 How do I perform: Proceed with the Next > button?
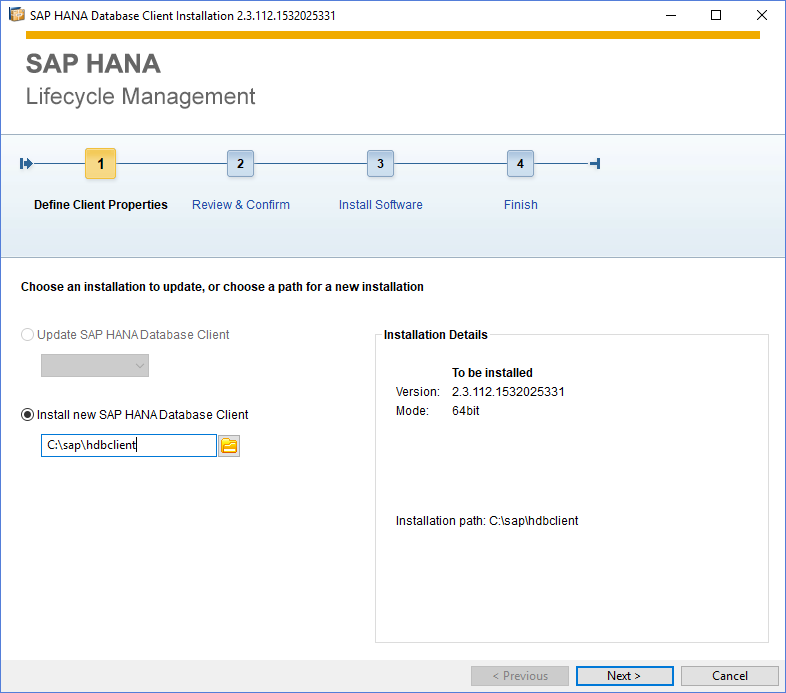(625, 676)
